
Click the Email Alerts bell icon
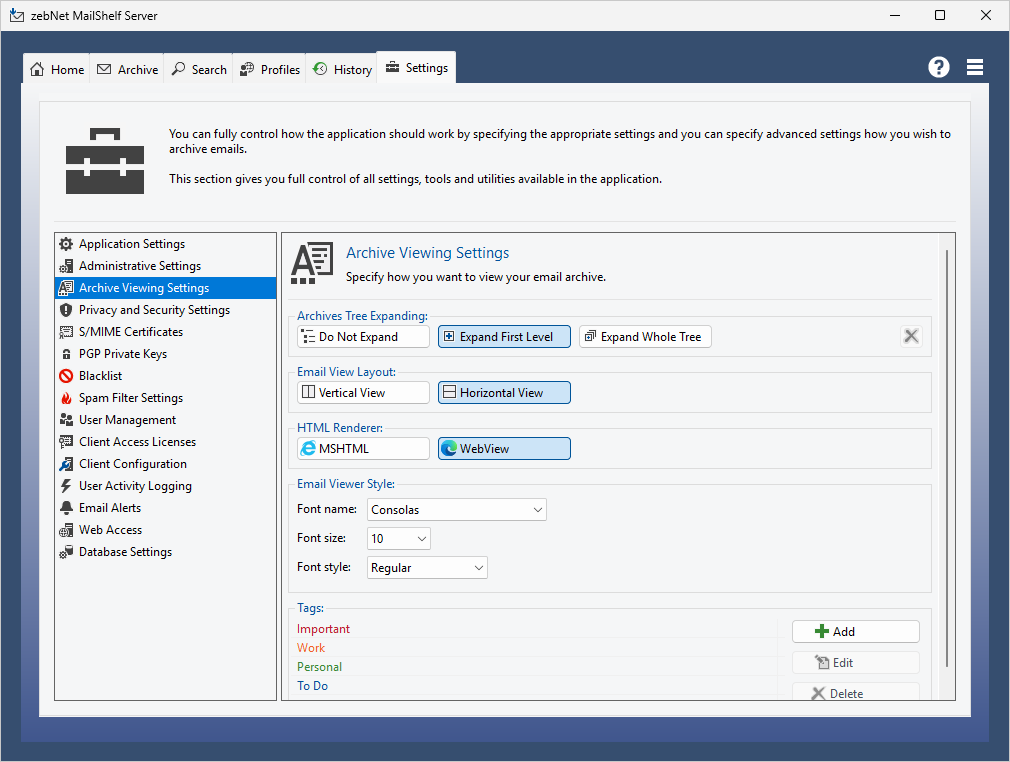(66, 508)
